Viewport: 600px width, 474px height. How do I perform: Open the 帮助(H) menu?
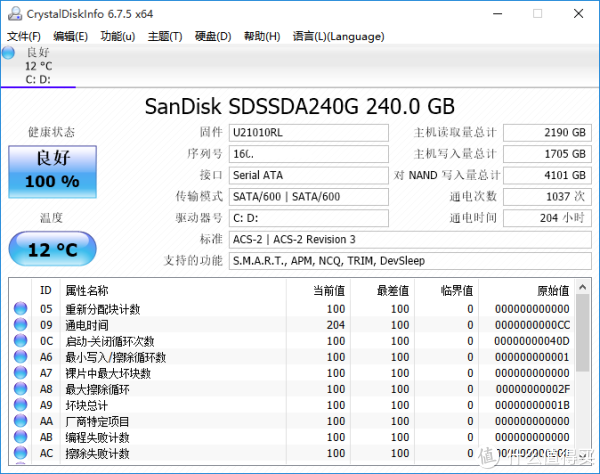coord(262,36)
